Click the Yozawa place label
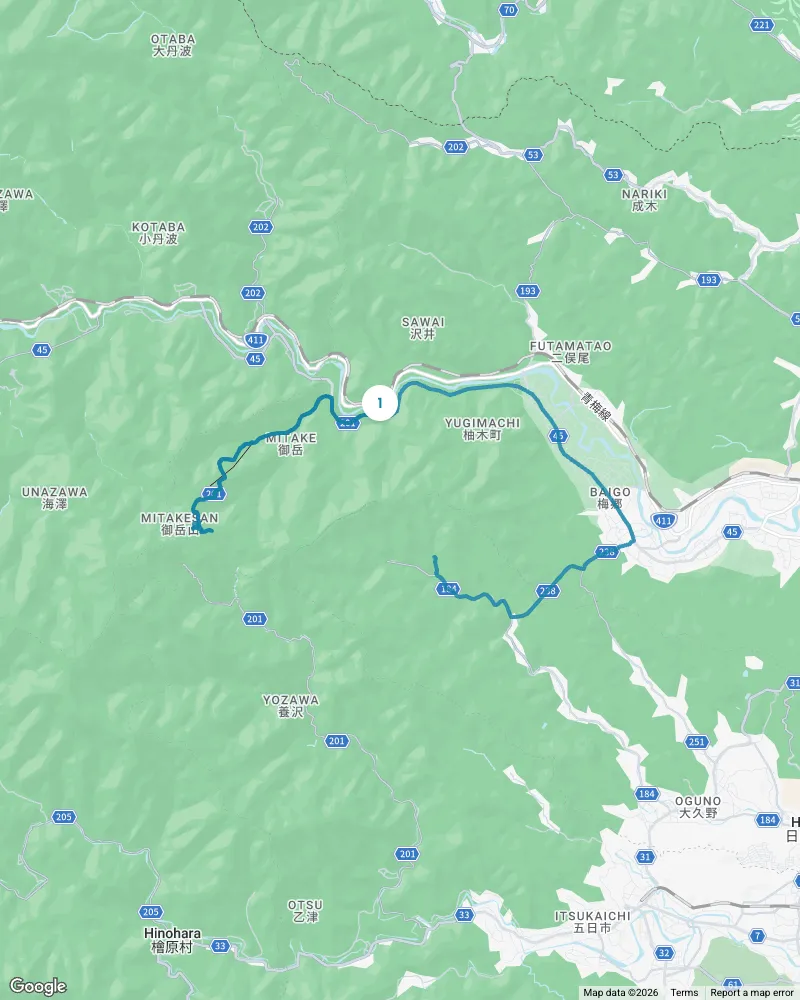This screenshot has height=1000, width=800. coord(291,706)
